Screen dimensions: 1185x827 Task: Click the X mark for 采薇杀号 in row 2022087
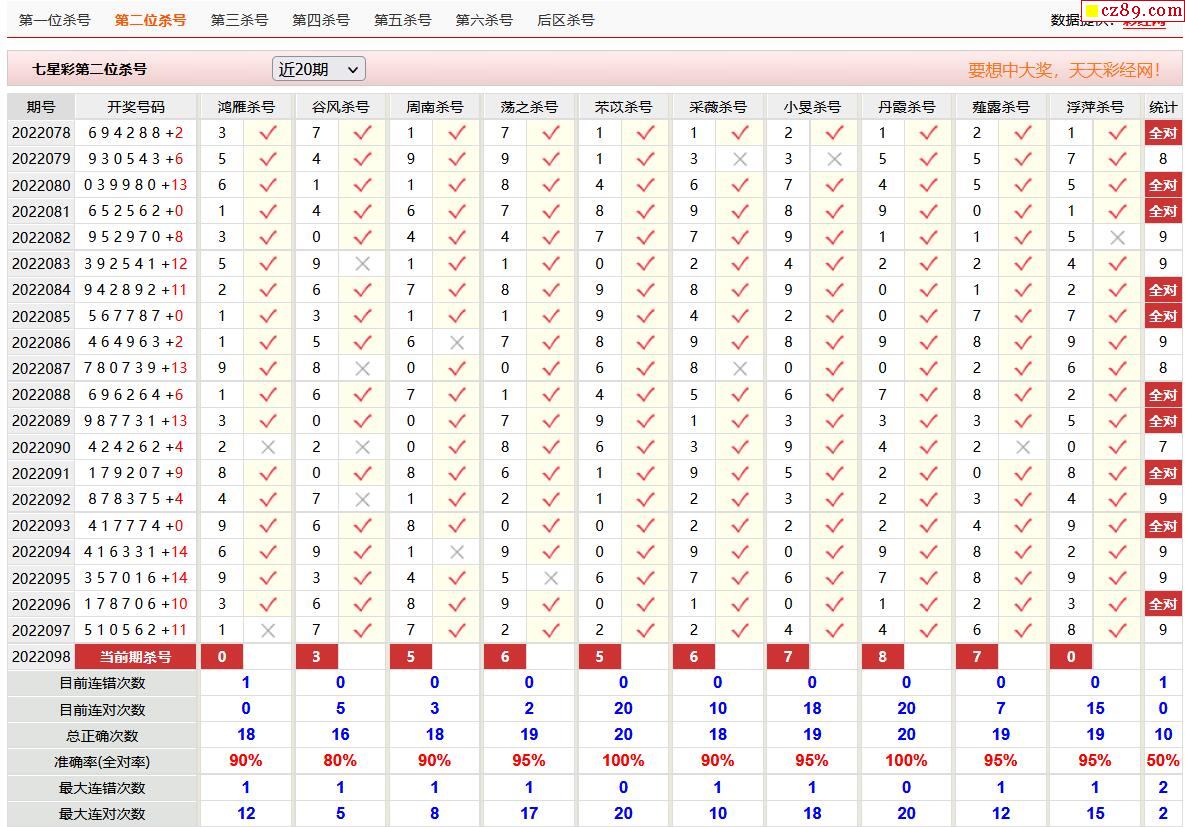pyautogui.click(x=740, y=368)
